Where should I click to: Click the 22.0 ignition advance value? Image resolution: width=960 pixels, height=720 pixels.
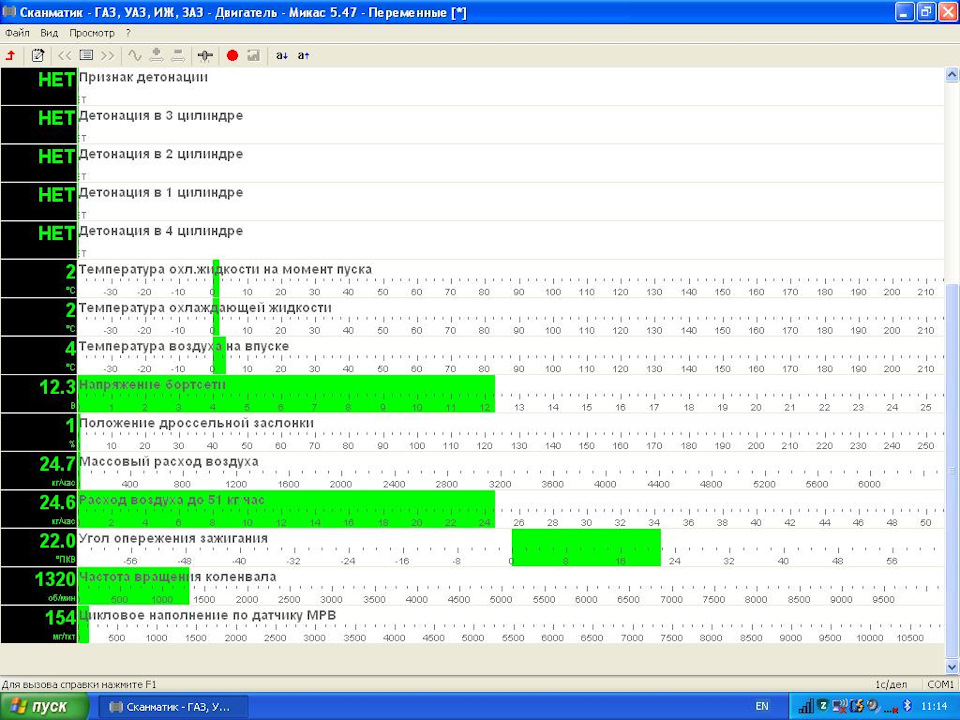(x=39, y=548)
